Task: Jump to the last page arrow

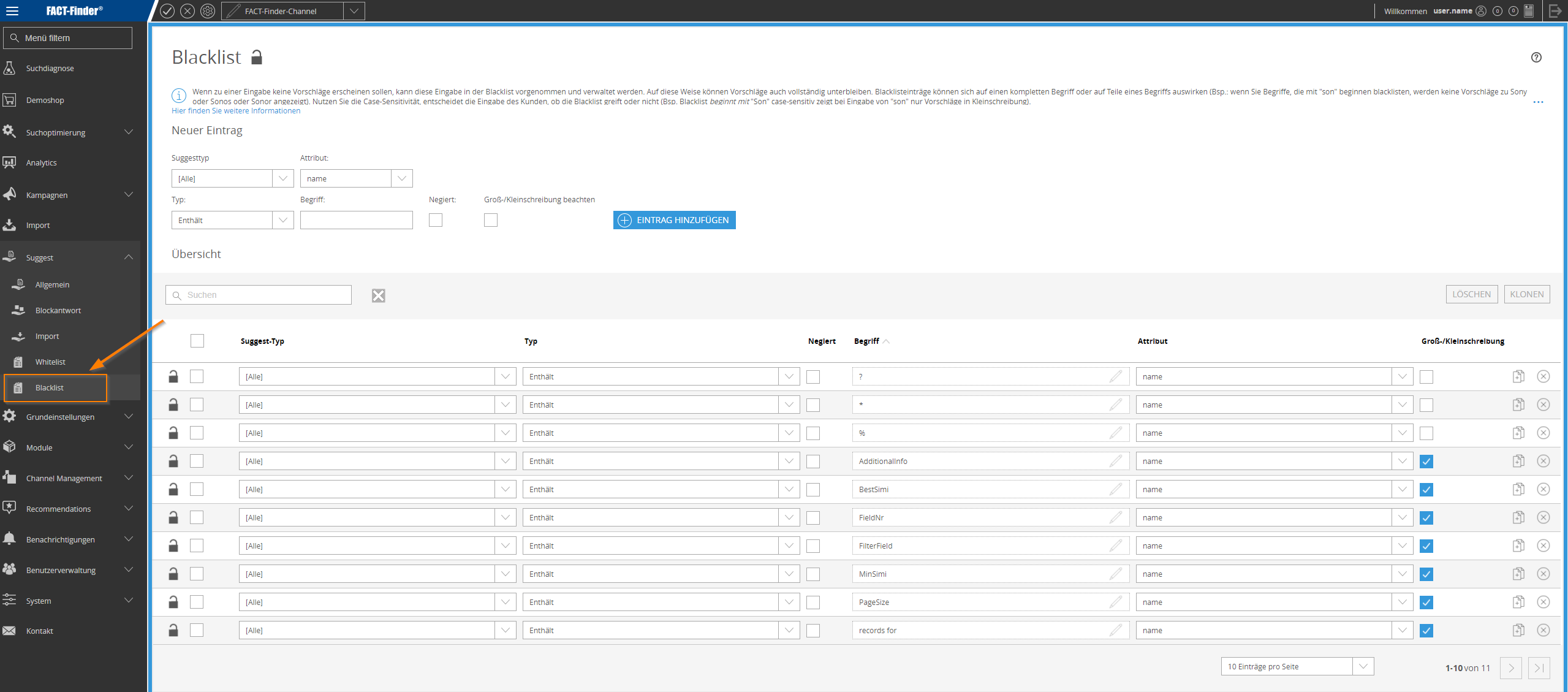Action: (x=1539, y=667)
